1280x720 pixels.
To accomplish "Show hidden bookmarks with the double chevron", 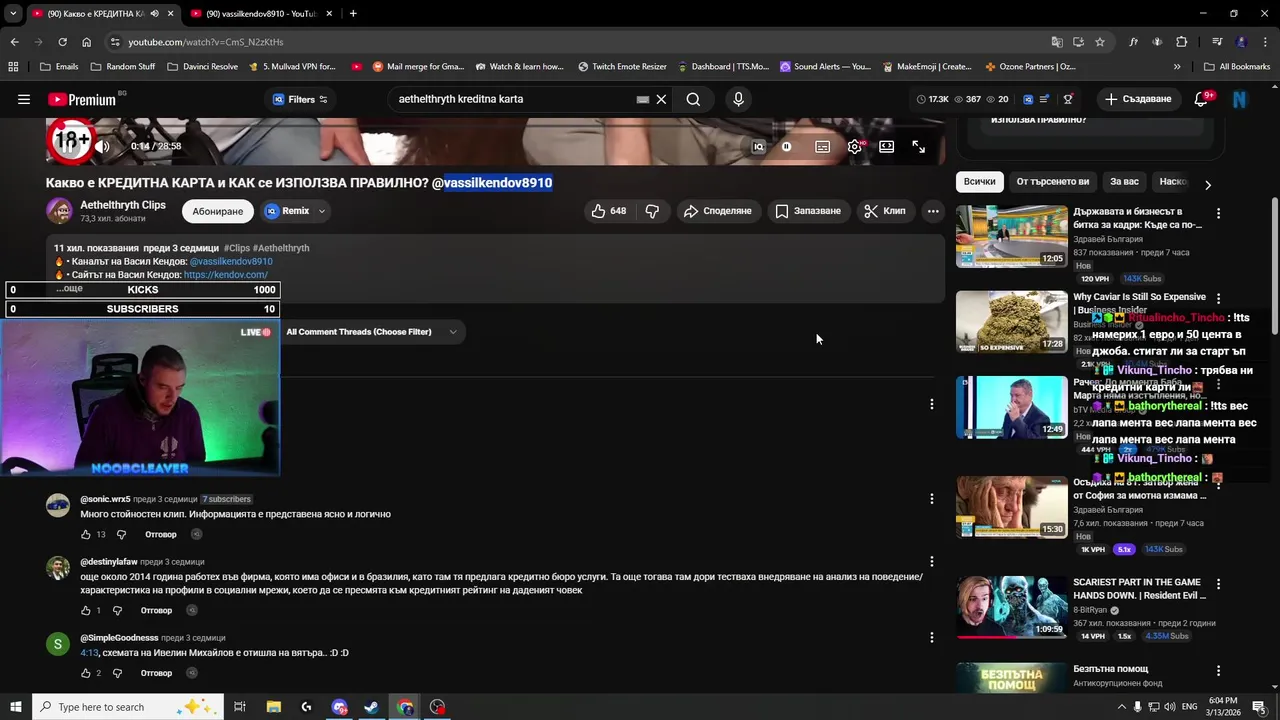I will 1177,67.
